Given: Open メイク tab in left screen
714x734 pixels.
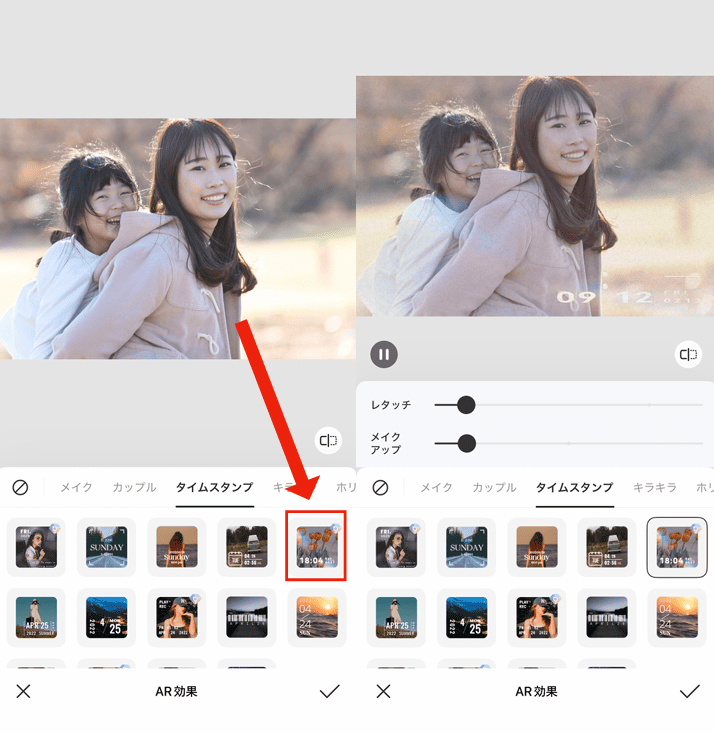Looking at the screenshot, I should pyautogui.click(x=76, y=487).
